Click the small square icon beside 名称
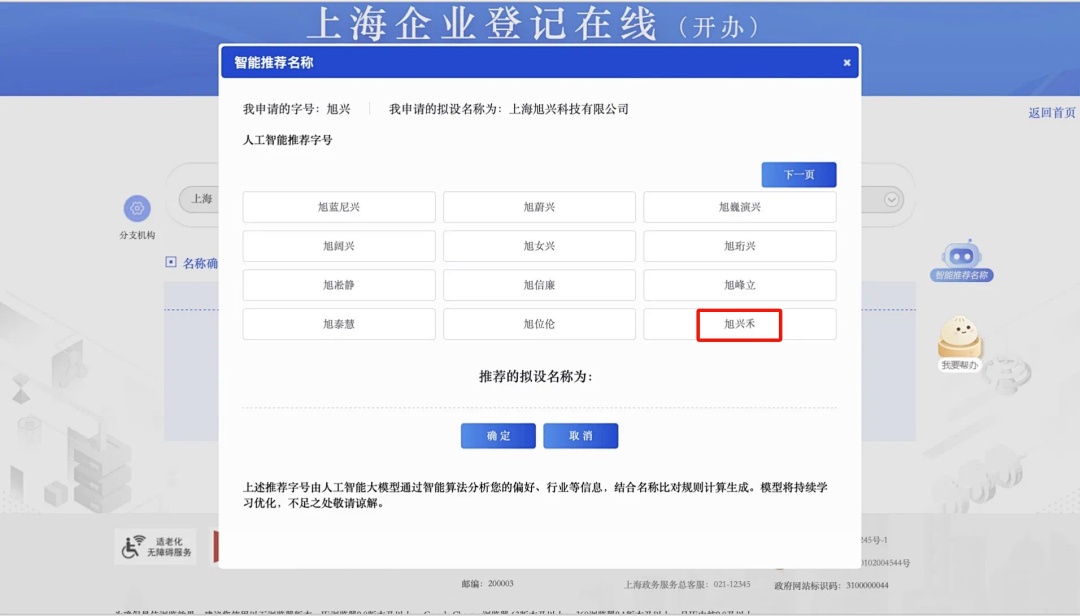 (171, 262)
